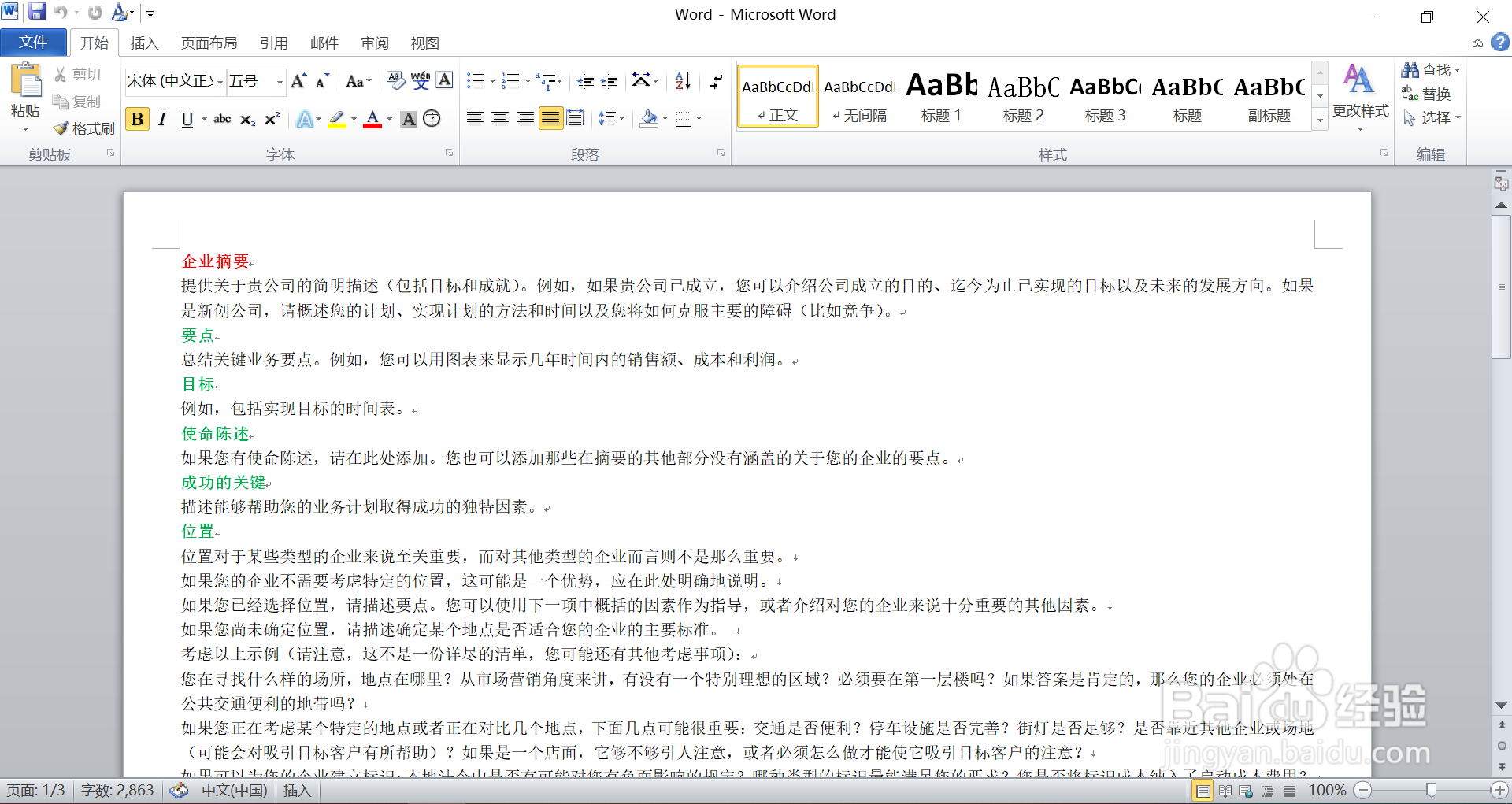Viewport: 1512px width, 804px height.
Task: Click zoom in plus button
Action: click(1499, 790)
